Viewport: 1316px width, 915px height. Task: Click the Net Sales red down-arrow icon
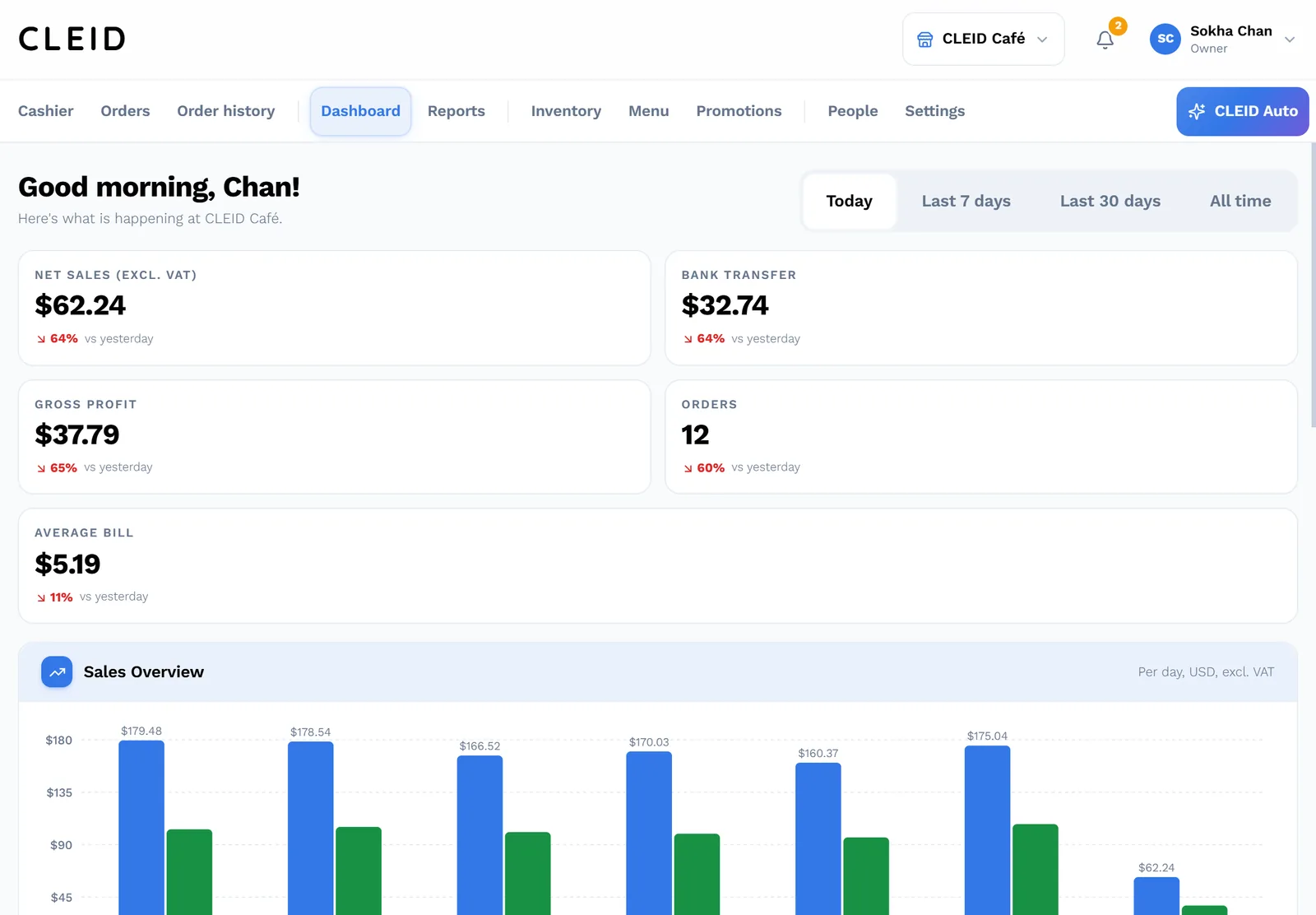tap(41, 339)
